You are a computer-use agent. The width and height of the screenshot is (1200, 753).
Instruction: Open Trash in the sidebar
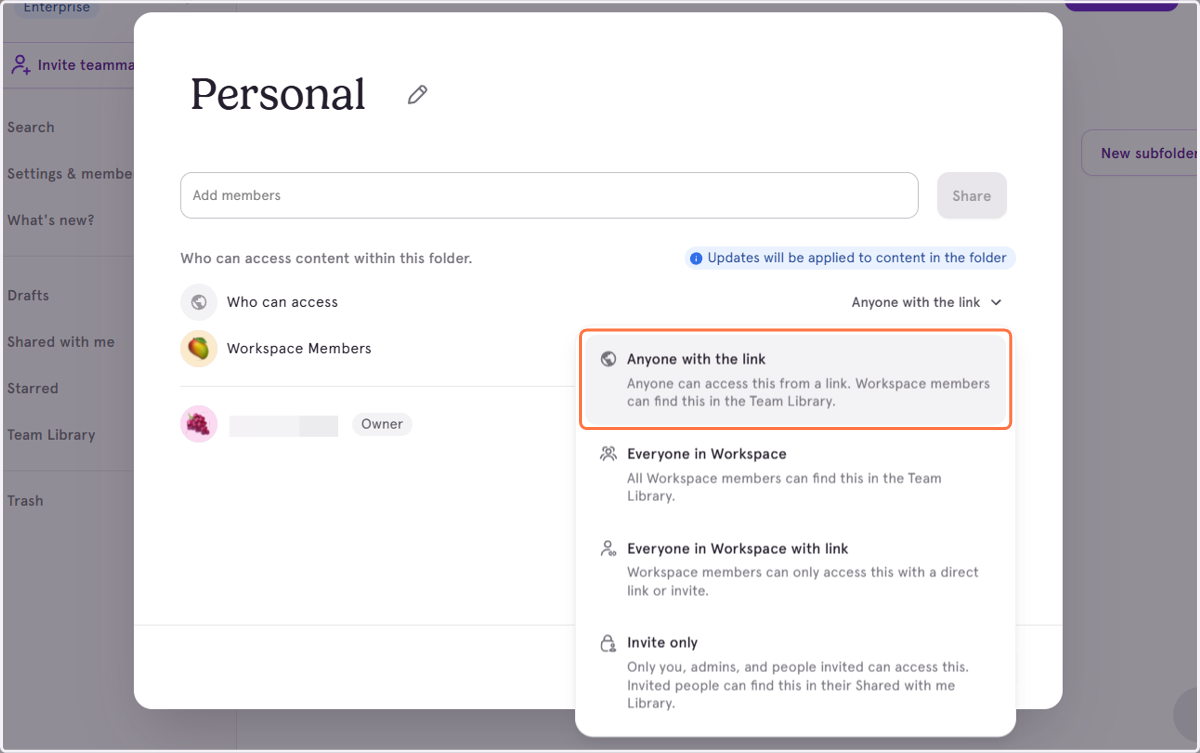[25, 501]
